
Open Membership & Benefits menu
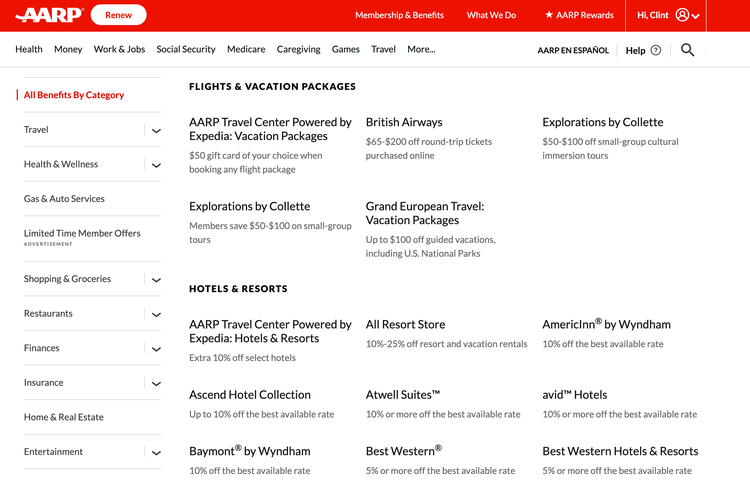[399, 15]
